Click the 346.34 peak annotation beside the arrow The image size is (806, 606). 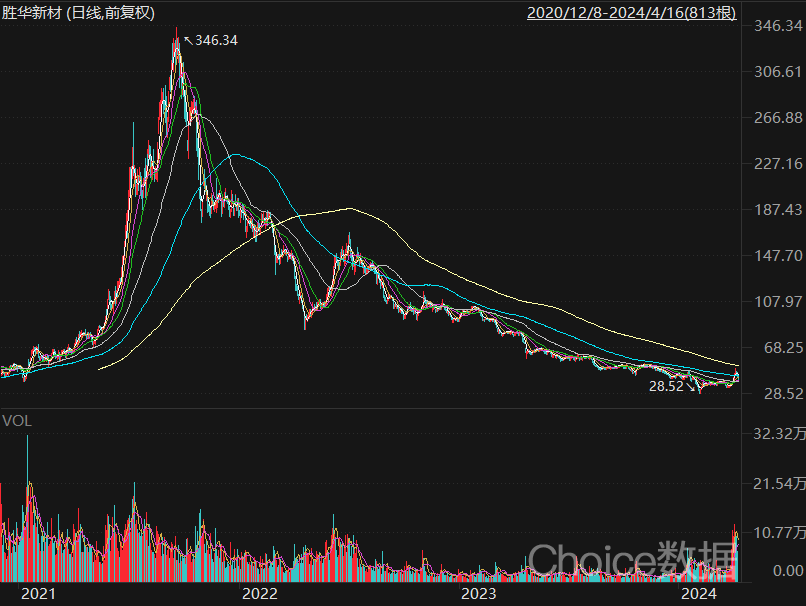tap(217, 40)
